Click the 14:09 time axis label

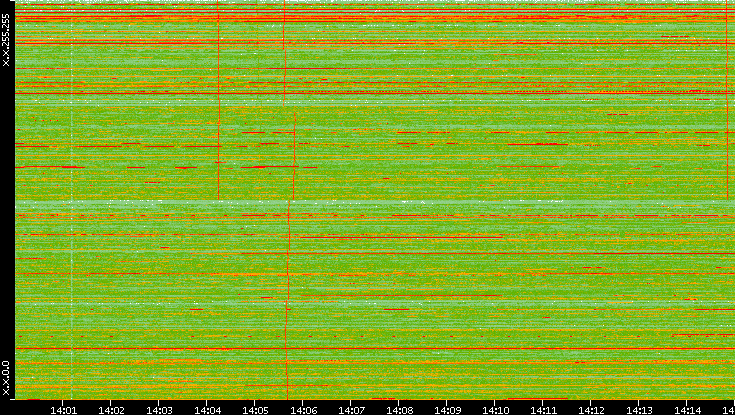pyautogui.click(x=447, y=410)
